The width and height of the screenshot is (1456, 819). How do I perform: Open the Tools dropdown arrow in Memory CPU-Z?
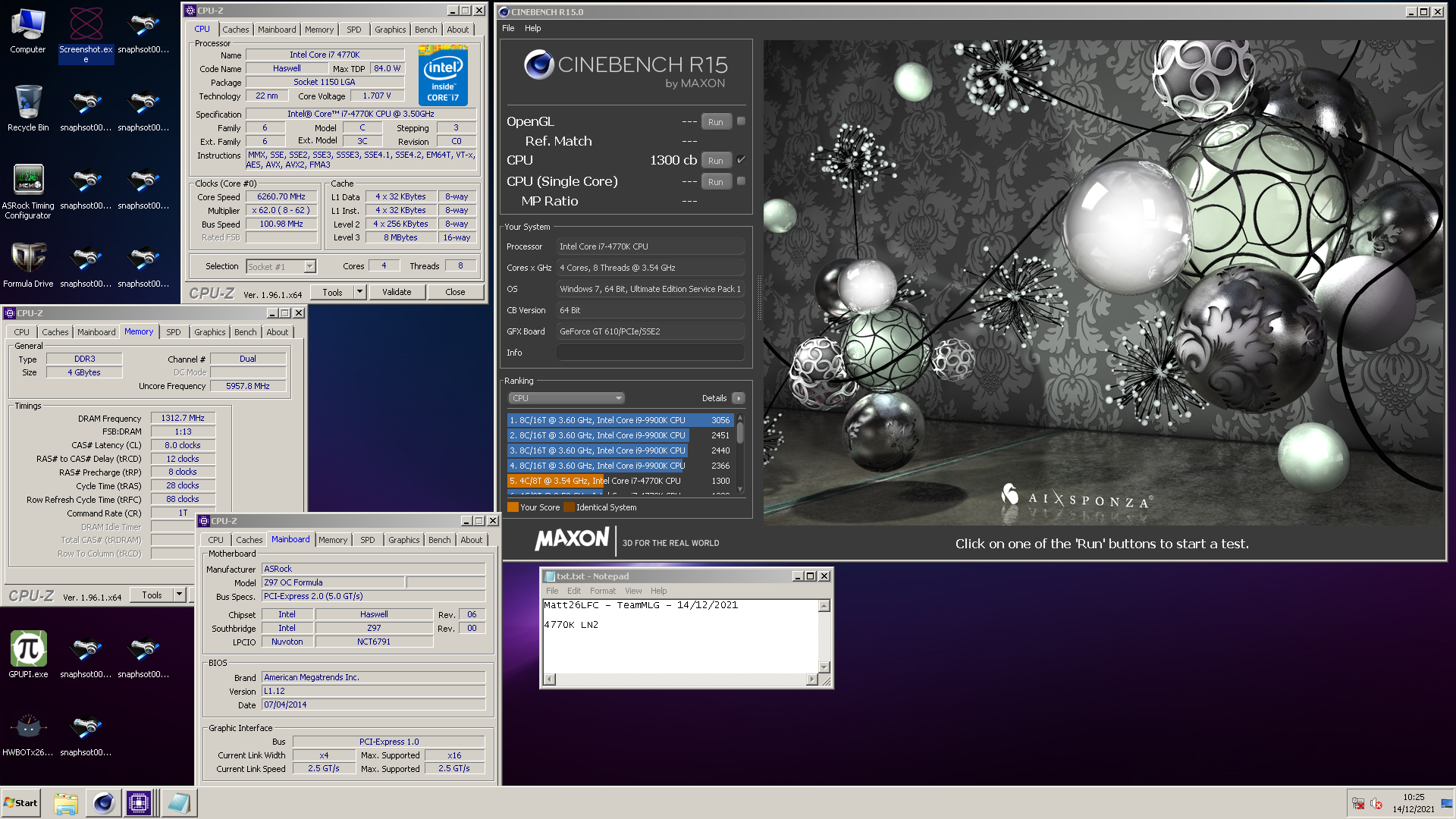[x=180, y=595]
